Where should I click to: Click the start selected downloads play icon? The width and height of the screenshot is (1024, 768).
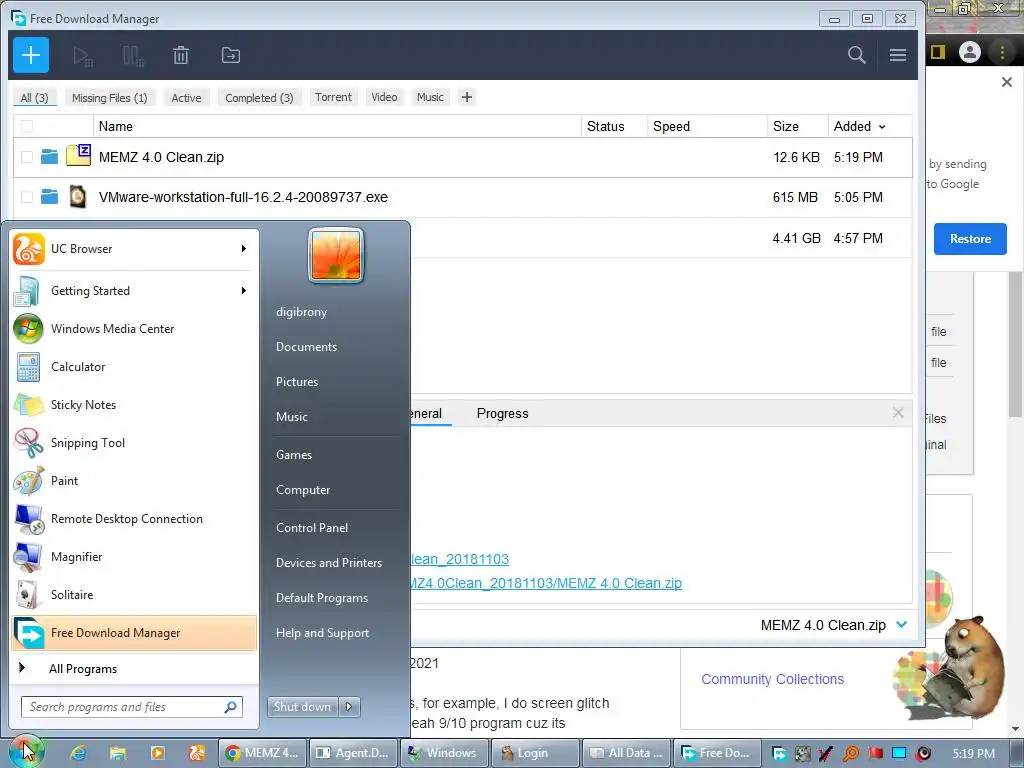83,56
